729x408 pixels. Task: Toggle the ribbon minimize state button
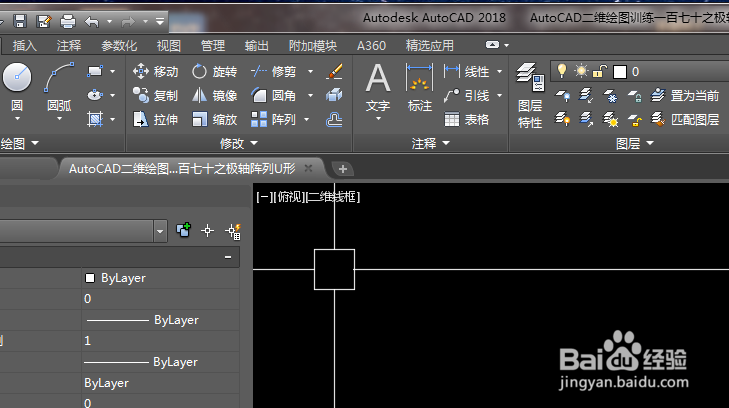tap(492, 45)
